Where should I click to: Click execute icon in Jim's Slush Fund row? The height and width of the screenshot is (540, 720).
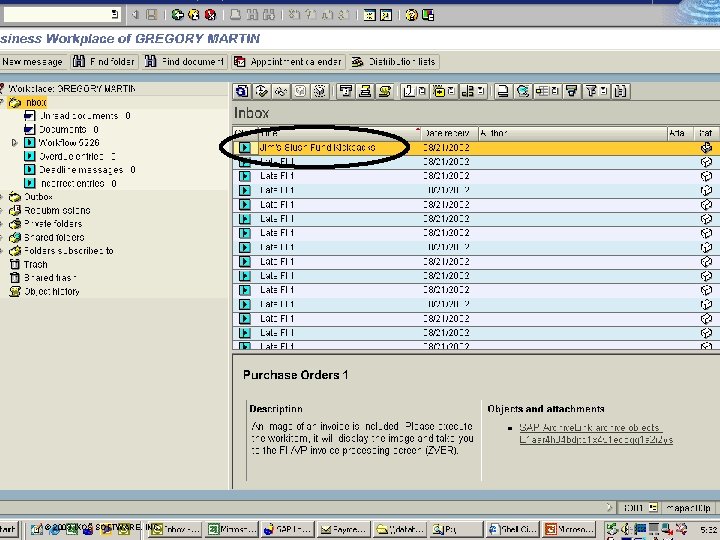245,147
